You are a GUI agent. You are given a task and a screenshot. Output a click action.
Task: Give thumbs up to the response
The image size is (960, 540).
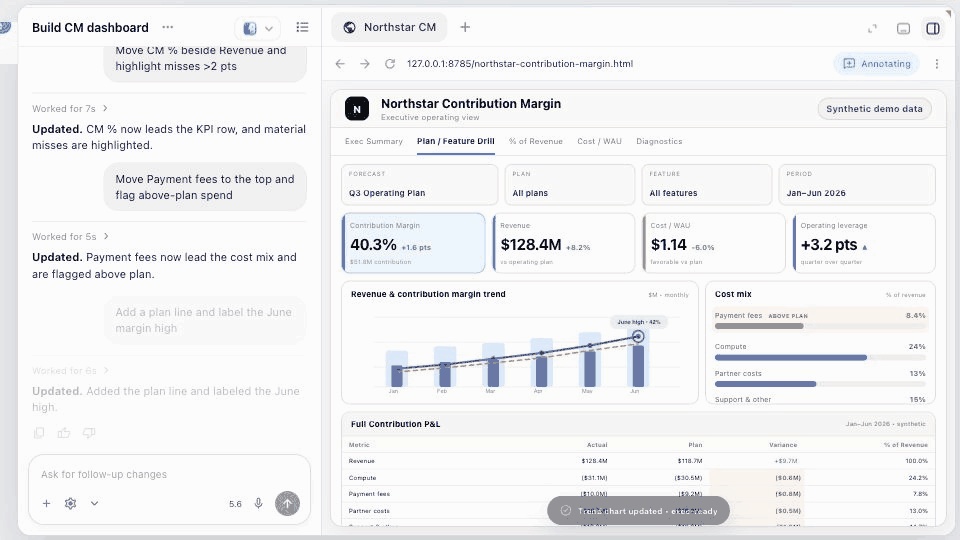pyautogui.click(x=64, y=433)
